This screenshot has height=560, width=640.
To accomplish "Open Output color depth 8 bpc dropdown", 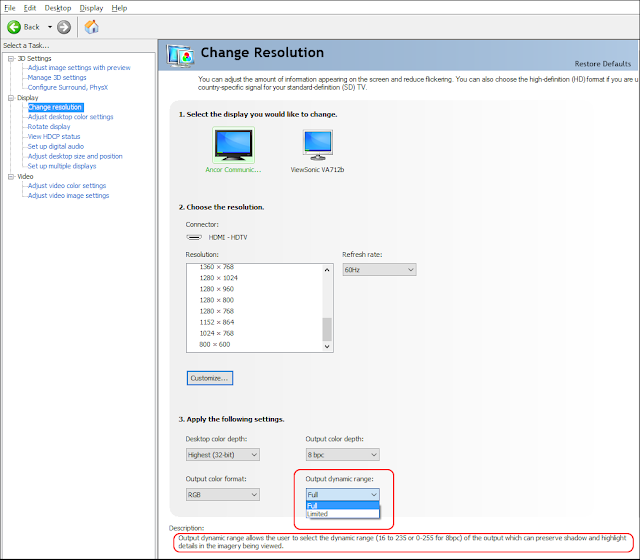I will [x=342, y=455].
